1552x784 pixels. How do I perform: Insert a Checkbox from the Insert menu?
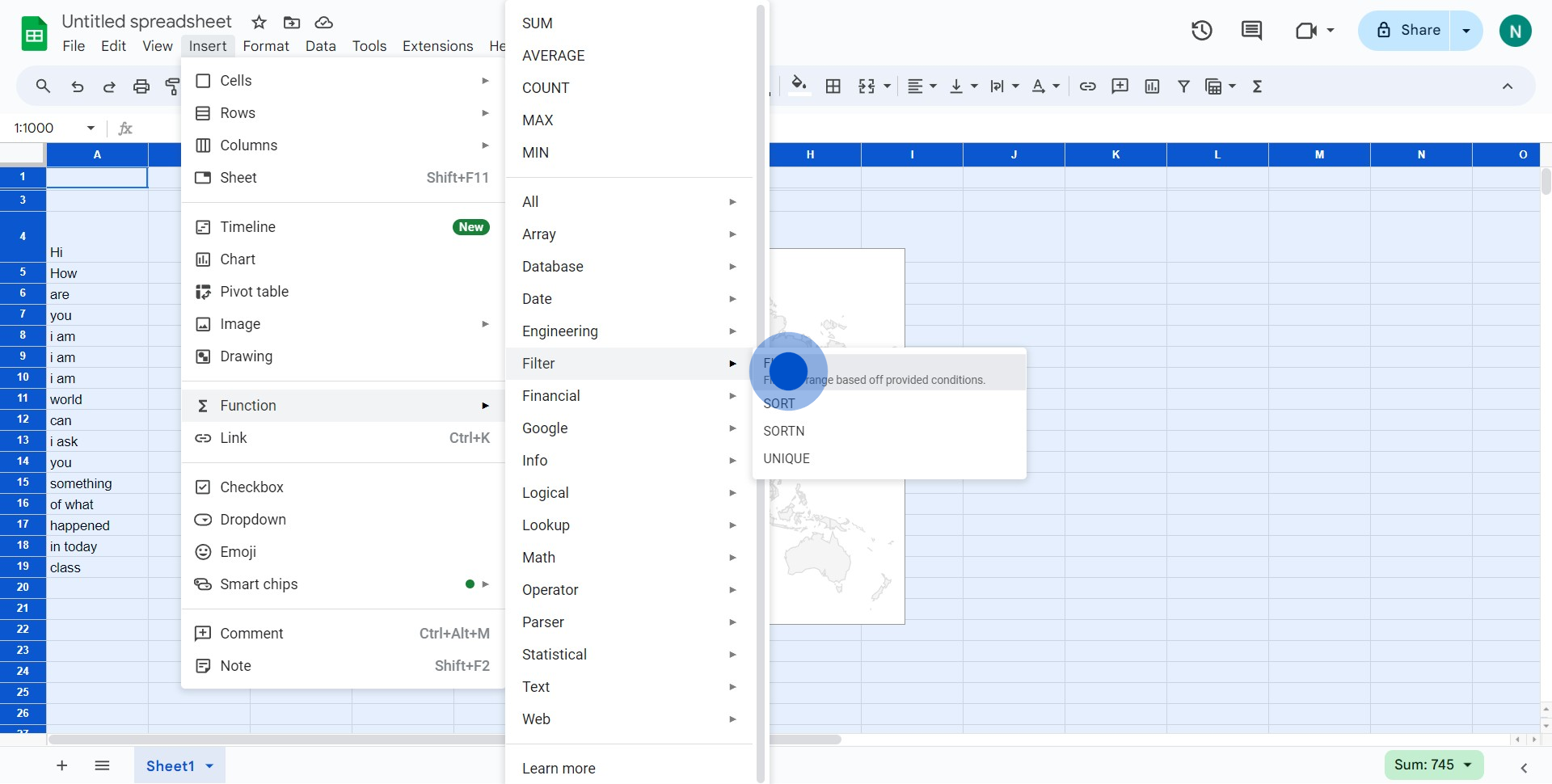point(343,487)
